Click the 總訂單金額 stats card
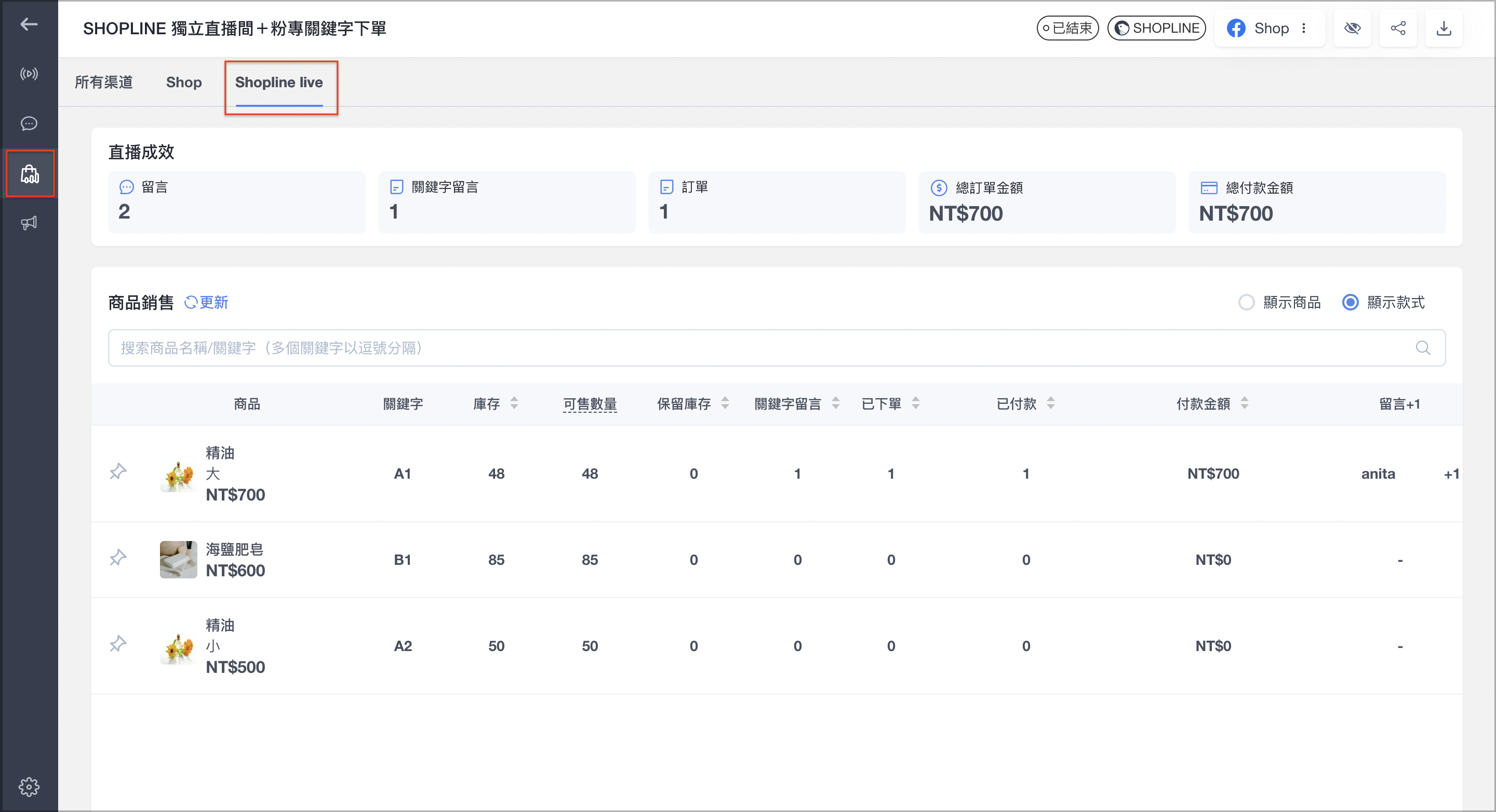 pos(1047,202)
